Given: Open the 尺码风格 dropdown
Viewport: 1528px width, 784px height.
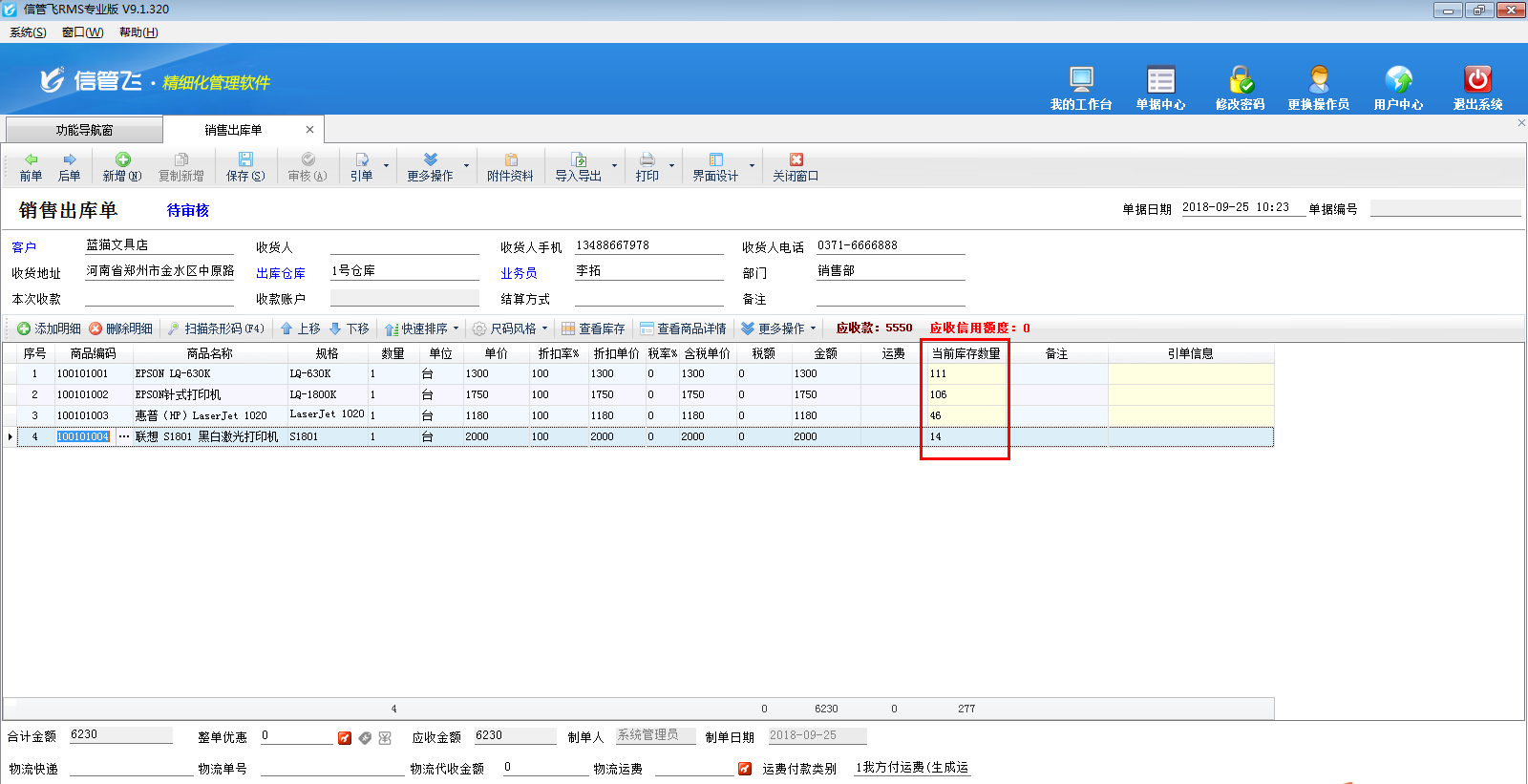Looking at the screenshot, I should (x=544, y=328).
